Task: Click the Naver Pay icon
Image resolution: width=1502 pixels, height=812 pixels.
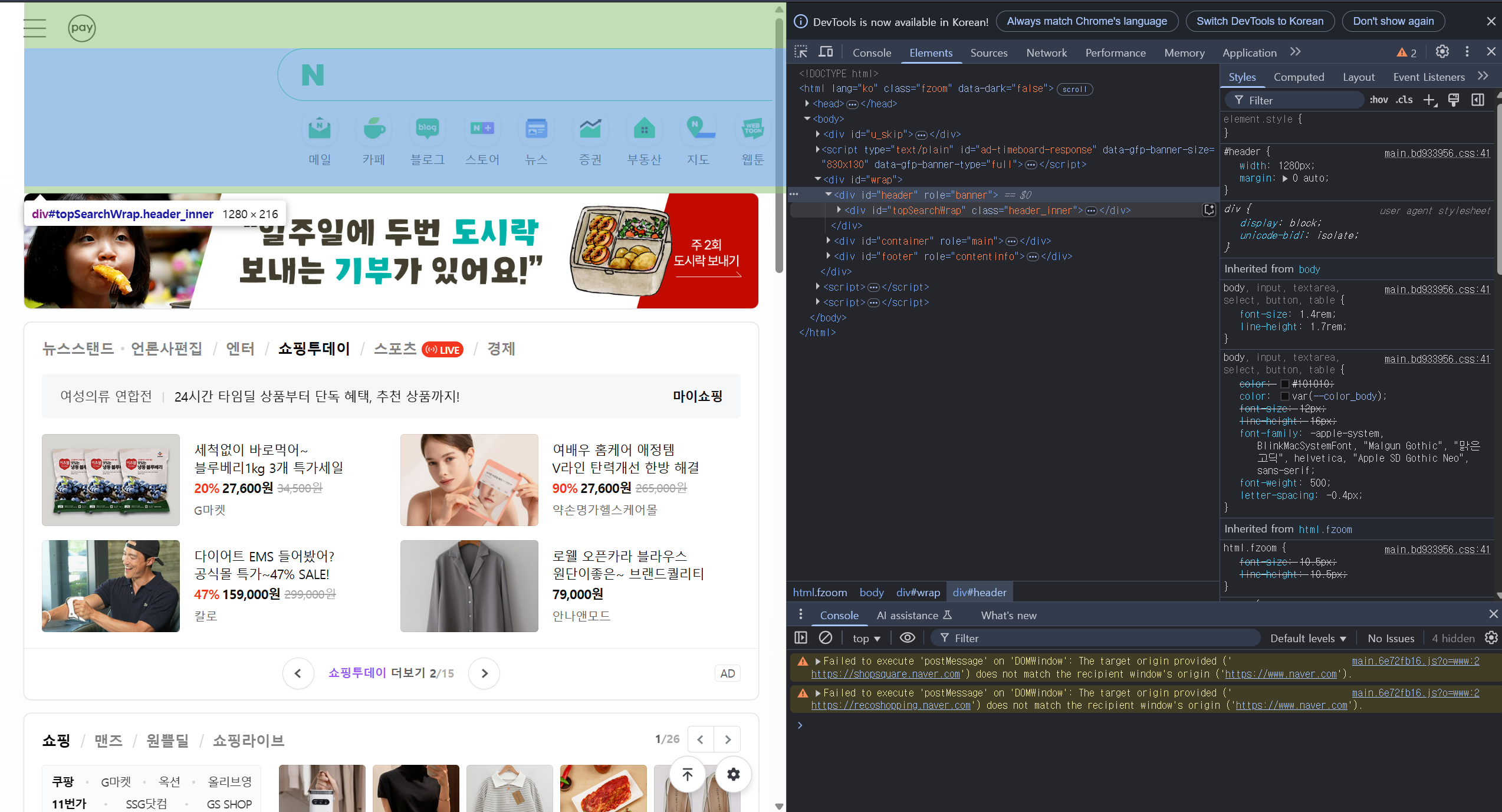Action: pyautogui.click(x=82, y=28)
